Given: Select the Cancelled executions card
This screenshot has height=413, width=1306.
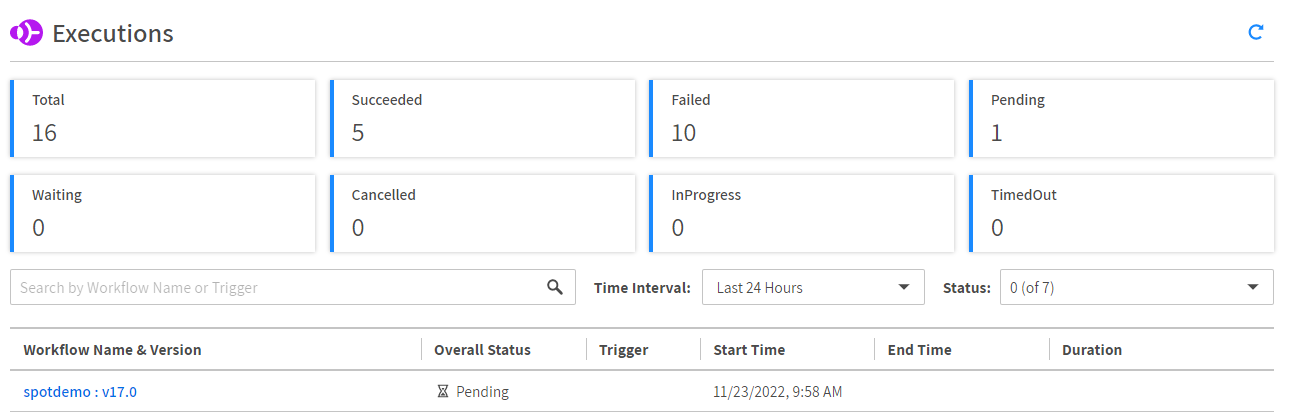Looking at the screenshot, I should tap(483, 213).
